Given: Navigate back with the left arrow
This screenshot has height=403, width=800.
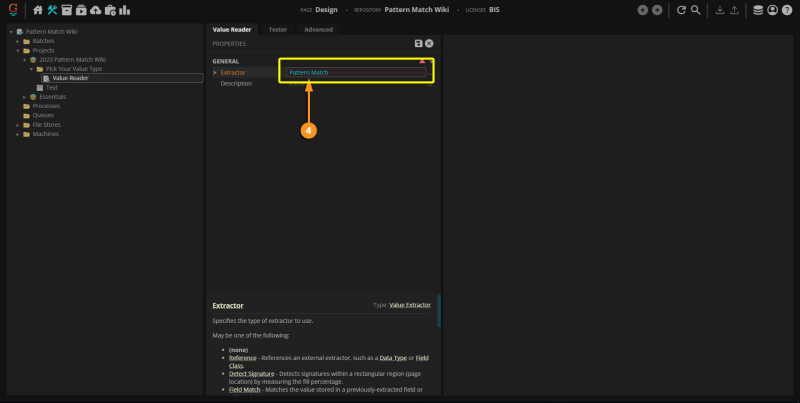Looking at the screenshot, I should (643, 10).
